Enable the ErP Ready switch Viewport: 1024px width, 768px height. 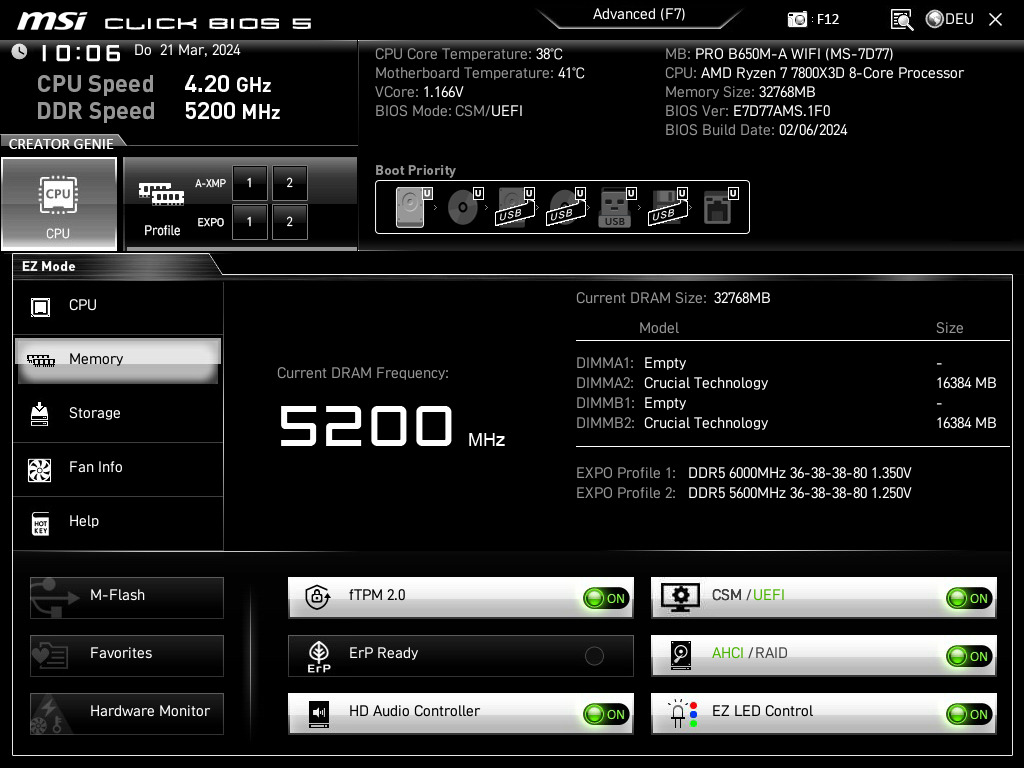click(x=594, y=656)
